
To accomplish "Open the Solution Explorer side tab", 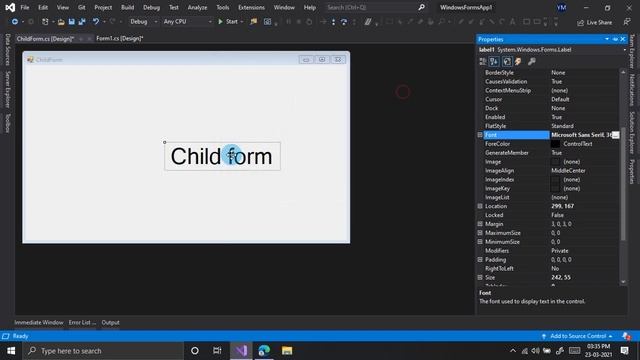I will point(632,133).
